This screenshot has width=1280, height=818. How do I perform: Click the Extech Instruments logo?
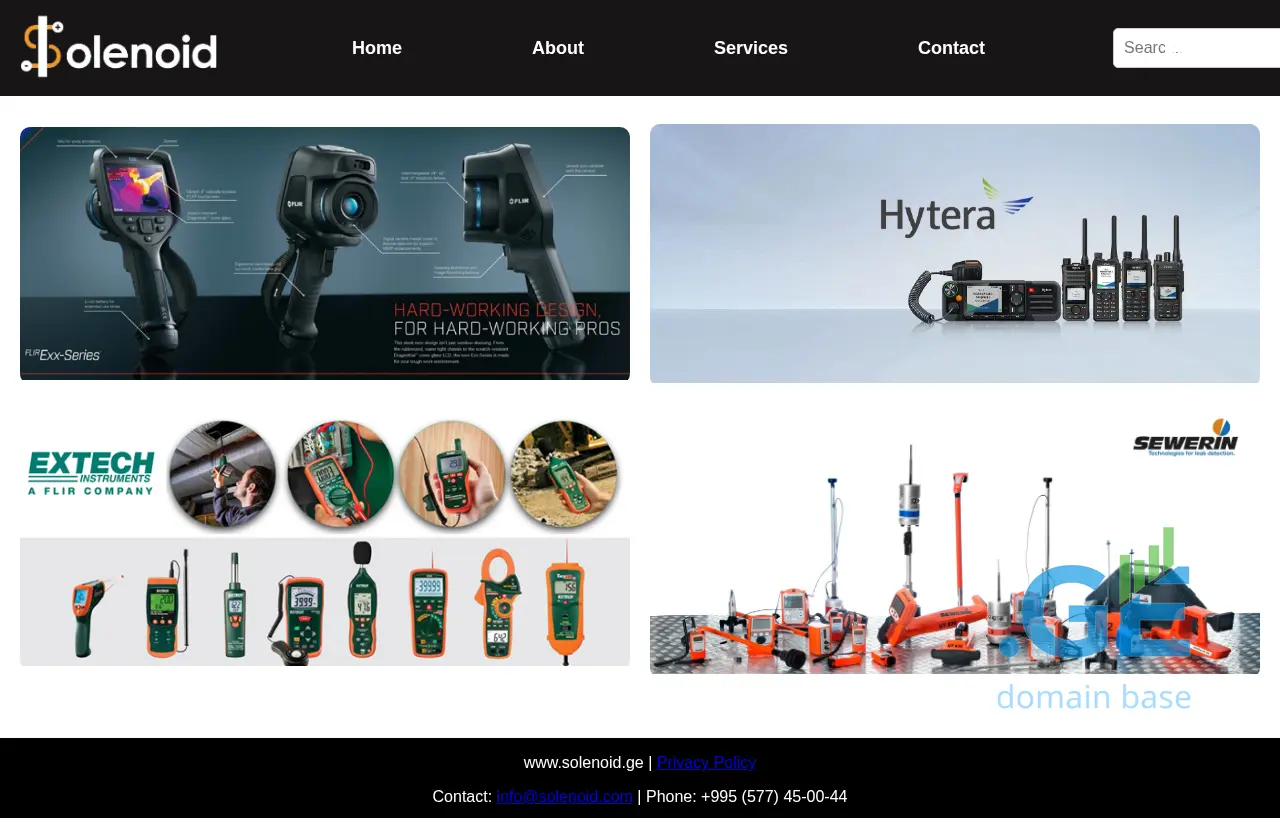pyautogui.click(x=92, y=472)
